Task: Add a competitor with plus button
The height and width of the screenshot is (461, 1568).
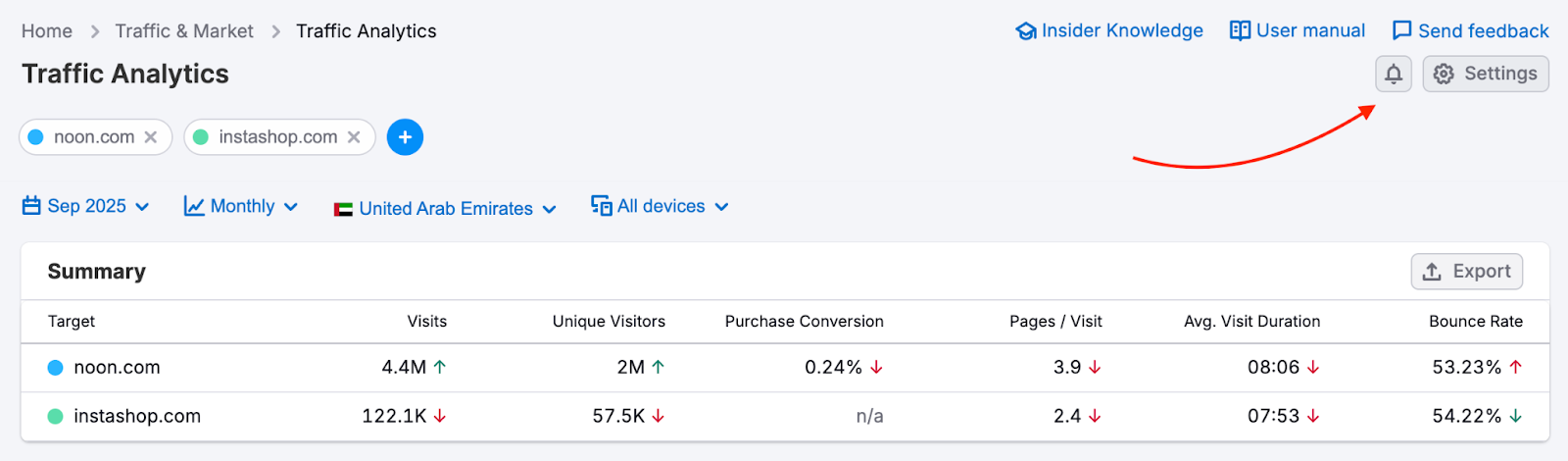Action: 405,137
